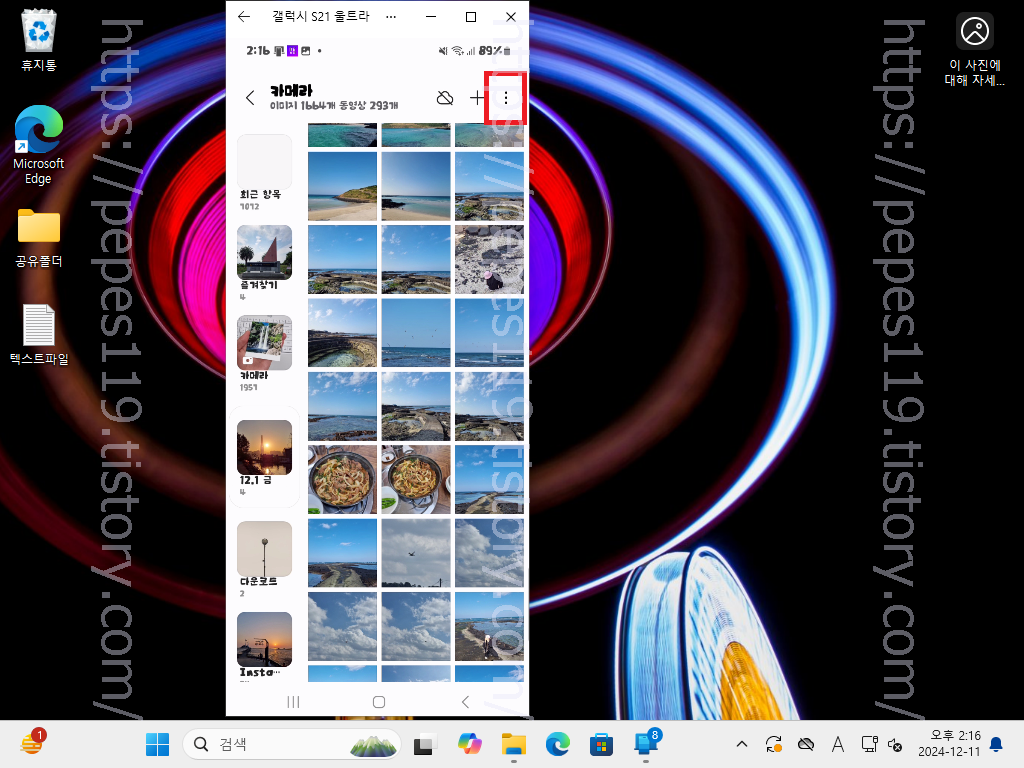Click the taskbar 검색 search box
The height and width of the screenshot is (768, 1024).
291,744
